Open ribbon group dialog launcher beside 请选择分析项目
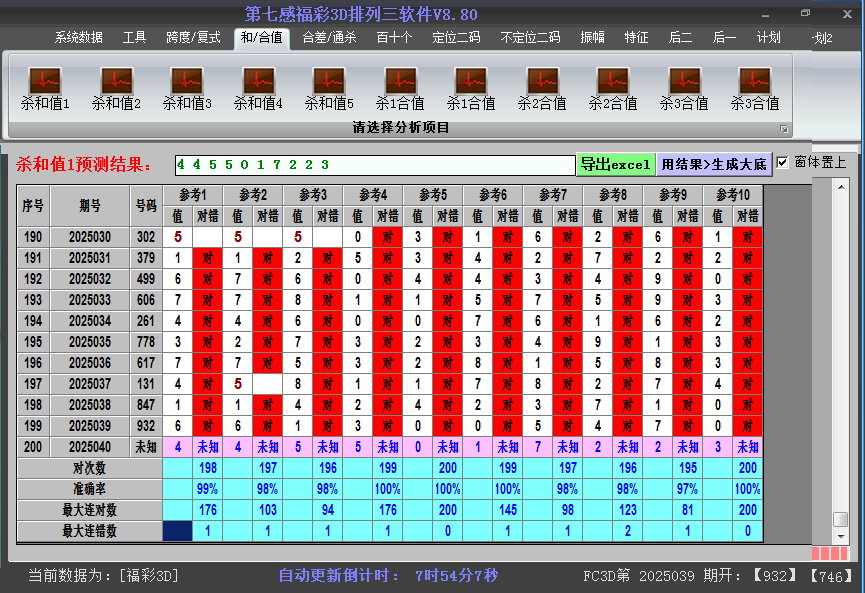 783,129
